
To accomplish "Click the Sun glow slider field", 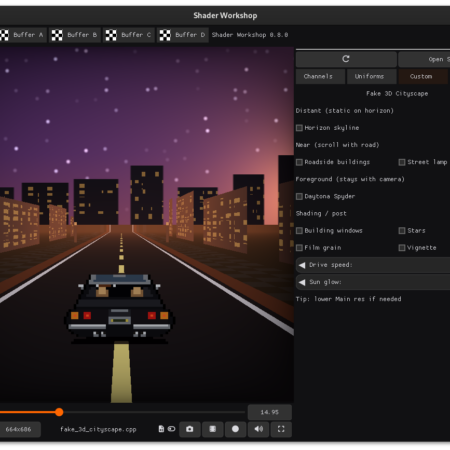I will coord(373,282).
